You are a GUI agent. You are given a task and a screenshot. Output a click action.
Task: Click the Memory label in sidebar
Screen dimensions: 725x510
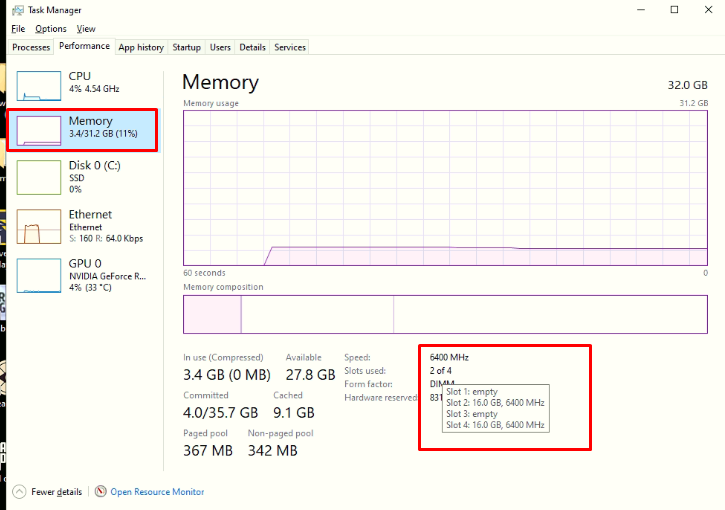click(91, 121)
